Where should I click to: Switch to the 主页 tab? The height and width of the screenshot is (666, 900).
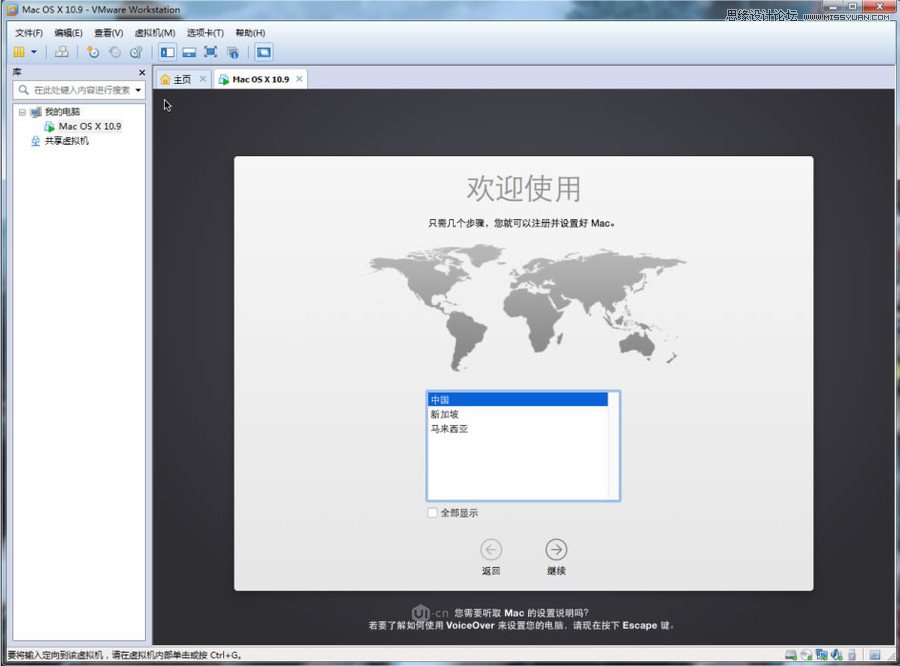180,79
